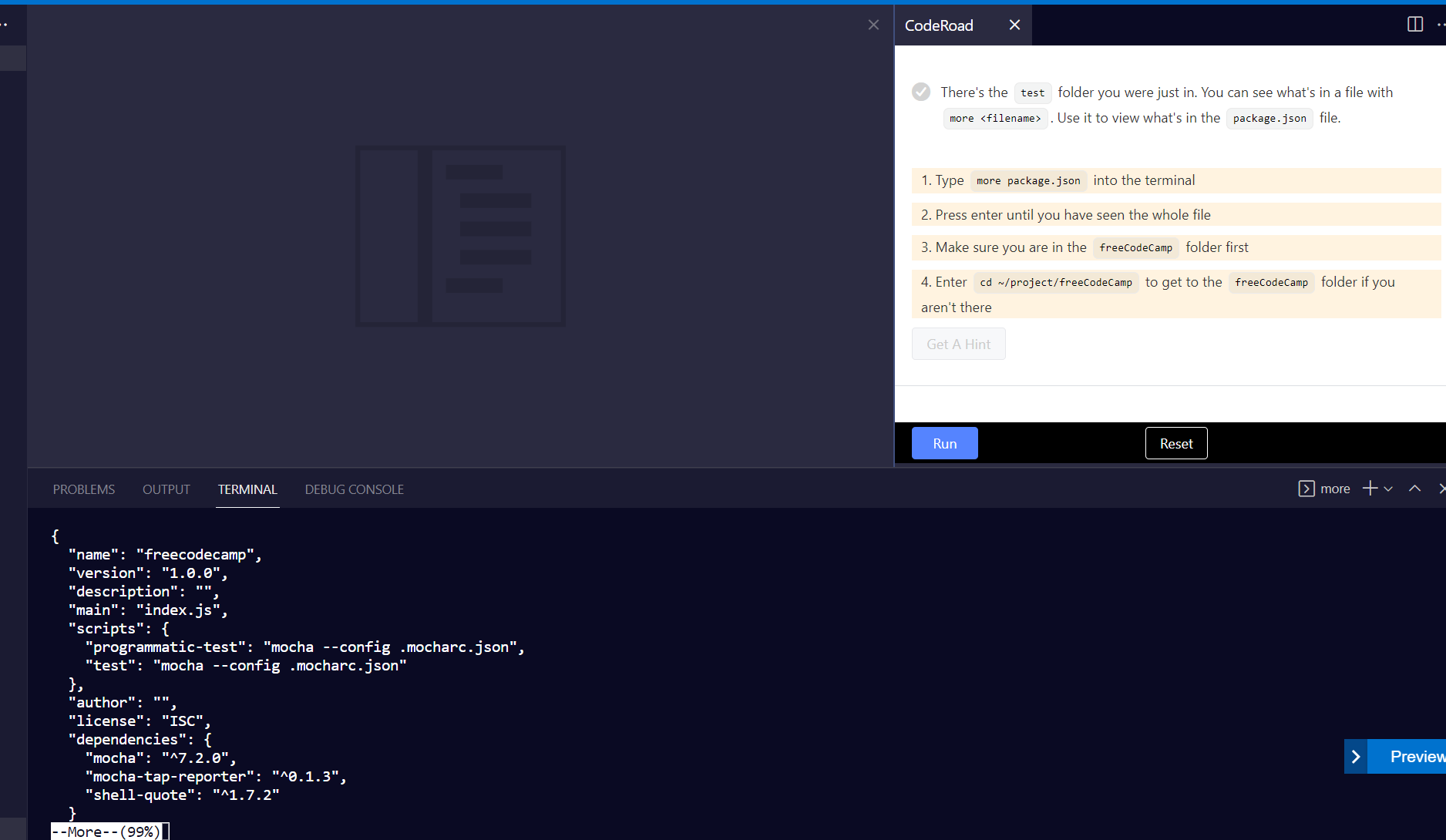Click the 'more <filename>' code snippet
The width and height of the screenshot is (1446, 840).
click(x=995, y=118)
